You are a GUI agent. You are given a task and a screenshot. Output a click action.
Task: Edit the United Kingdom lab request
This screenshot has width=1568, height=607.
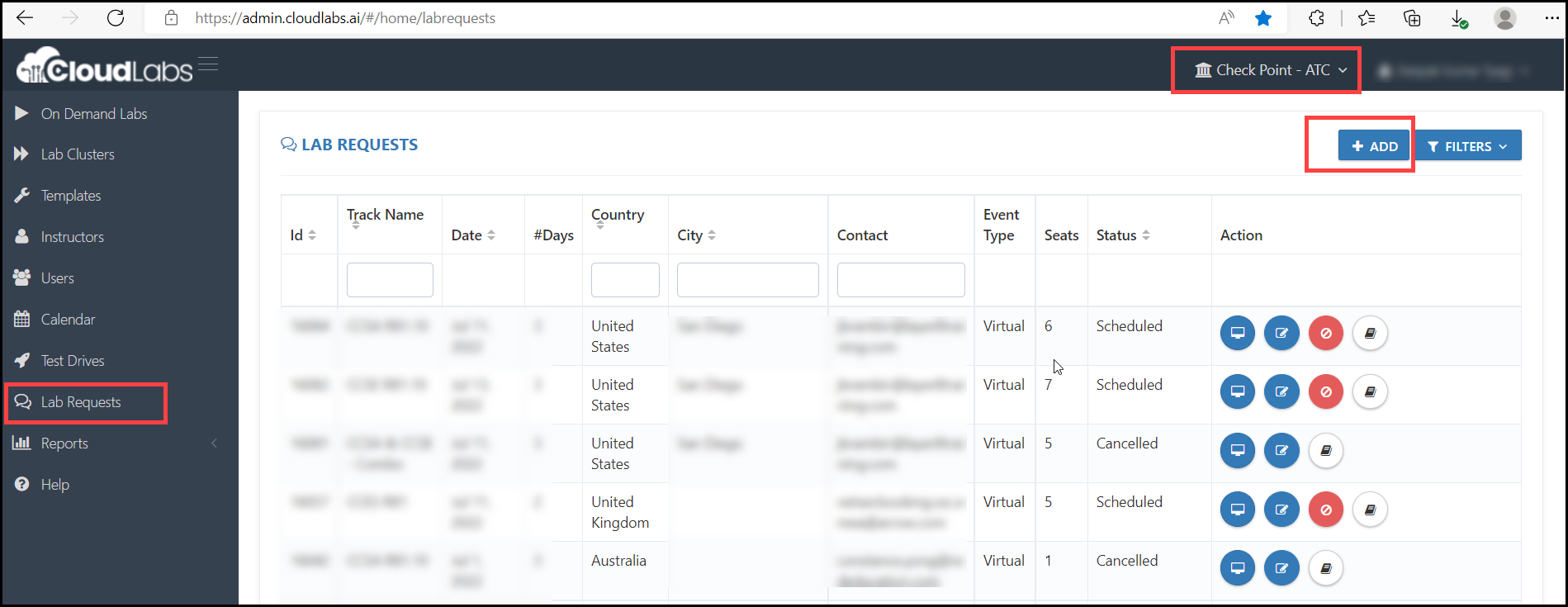(x=1281, y=509)
